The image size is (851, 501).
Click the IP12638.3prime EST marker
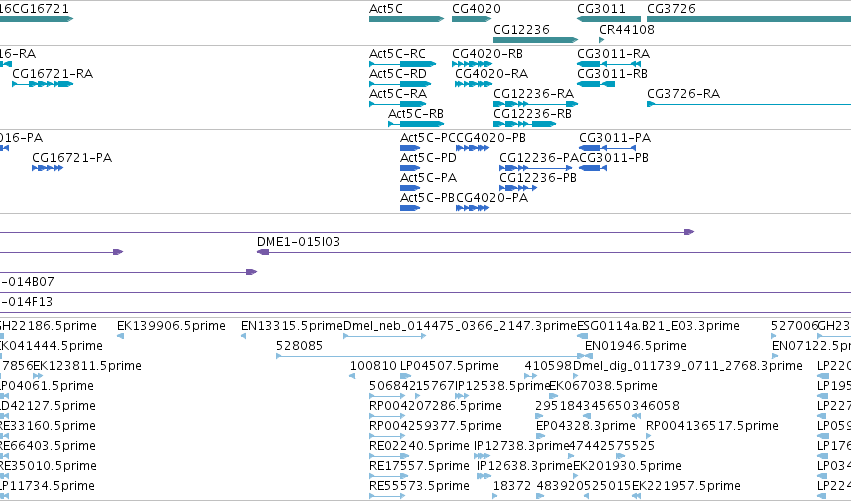click(484, 477)
